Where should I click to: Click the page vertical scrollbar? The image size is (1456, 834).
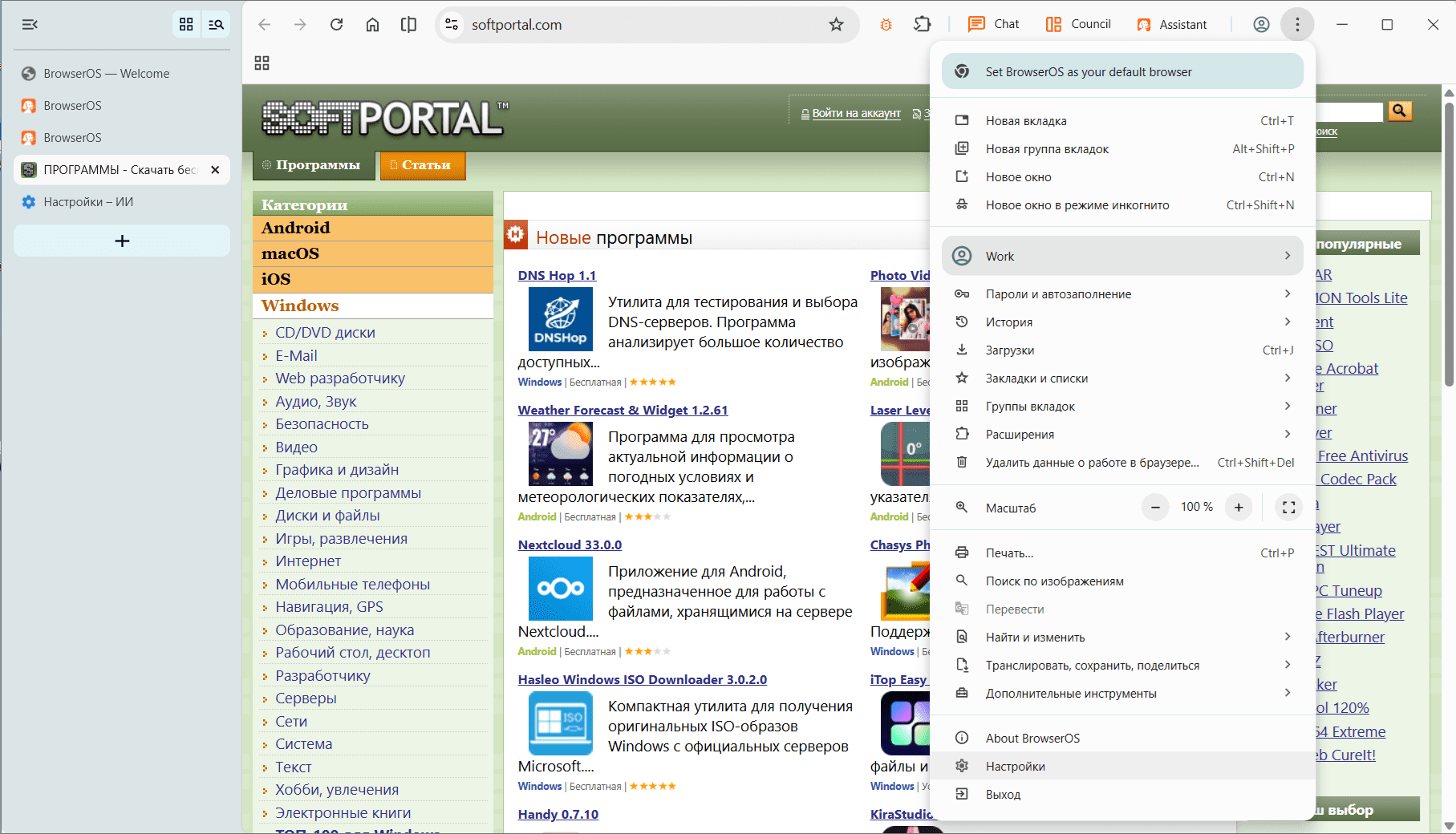(x=1449, y=245)
